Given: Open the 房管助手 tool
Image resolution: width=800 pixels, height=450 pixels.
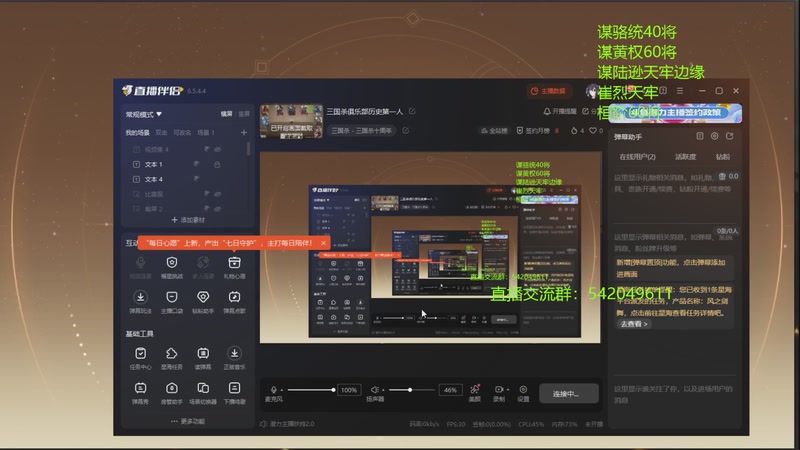Looking at the screenshot, I should (x=172, y=393).
